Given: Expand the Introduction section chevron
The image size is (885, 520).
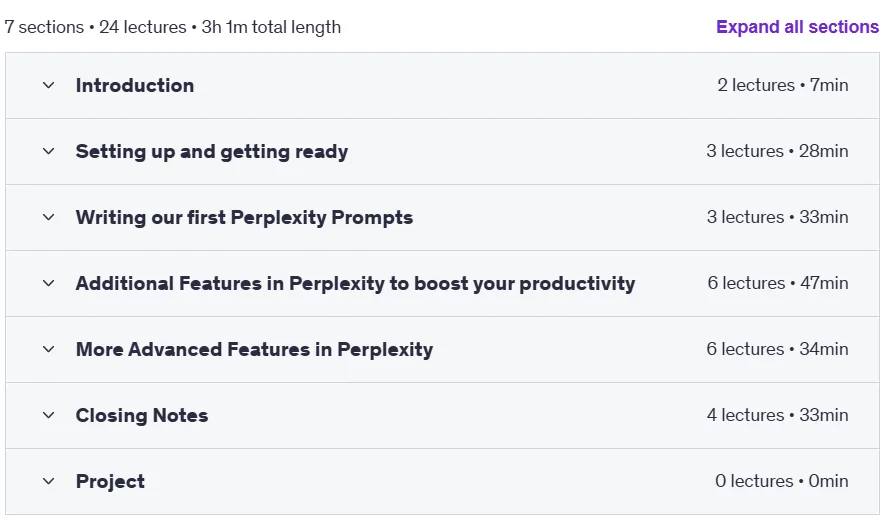Looking at the screenshot, I should point(49,85).
